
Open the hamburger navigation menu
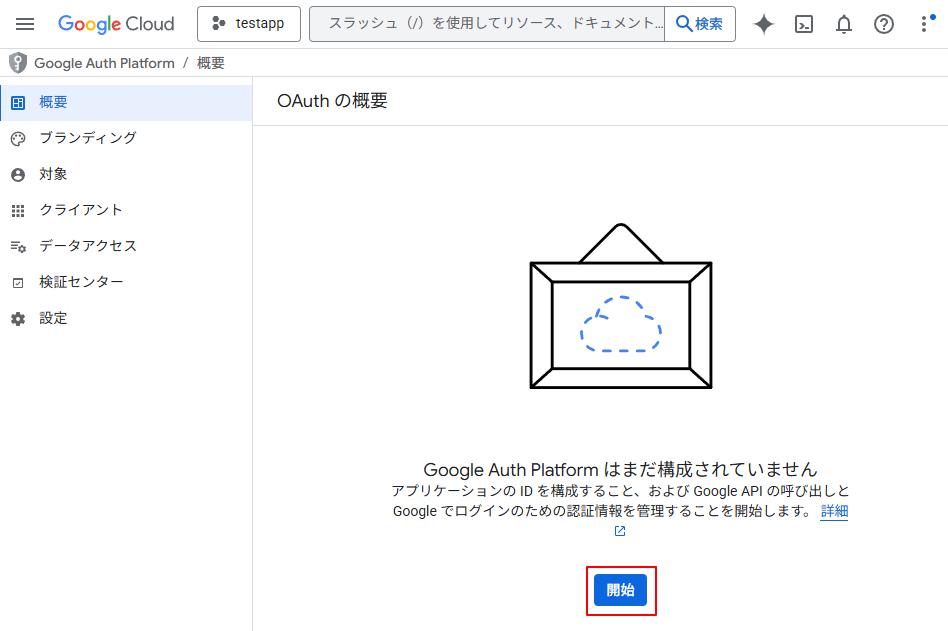[25, 24]
